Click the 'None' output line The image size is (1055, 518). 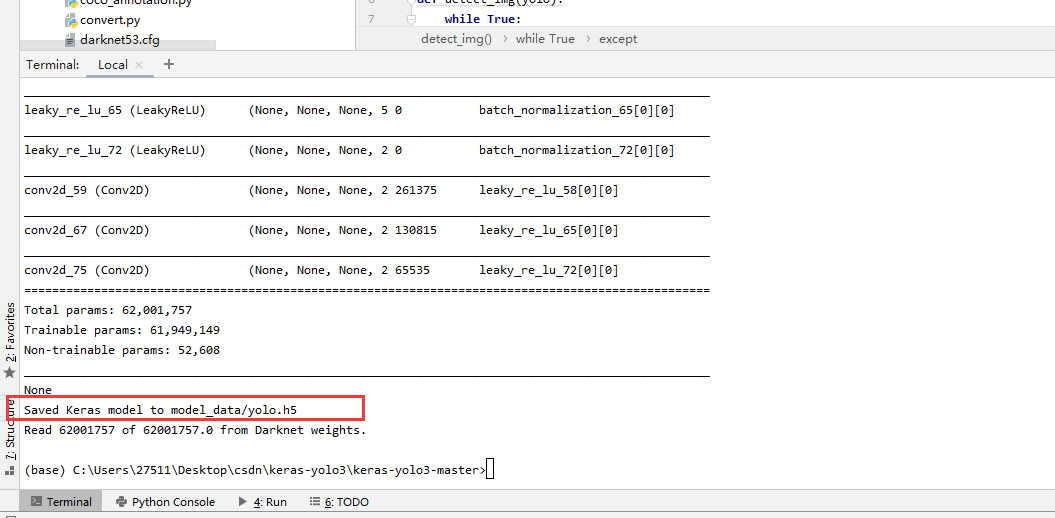click(38, 390)
